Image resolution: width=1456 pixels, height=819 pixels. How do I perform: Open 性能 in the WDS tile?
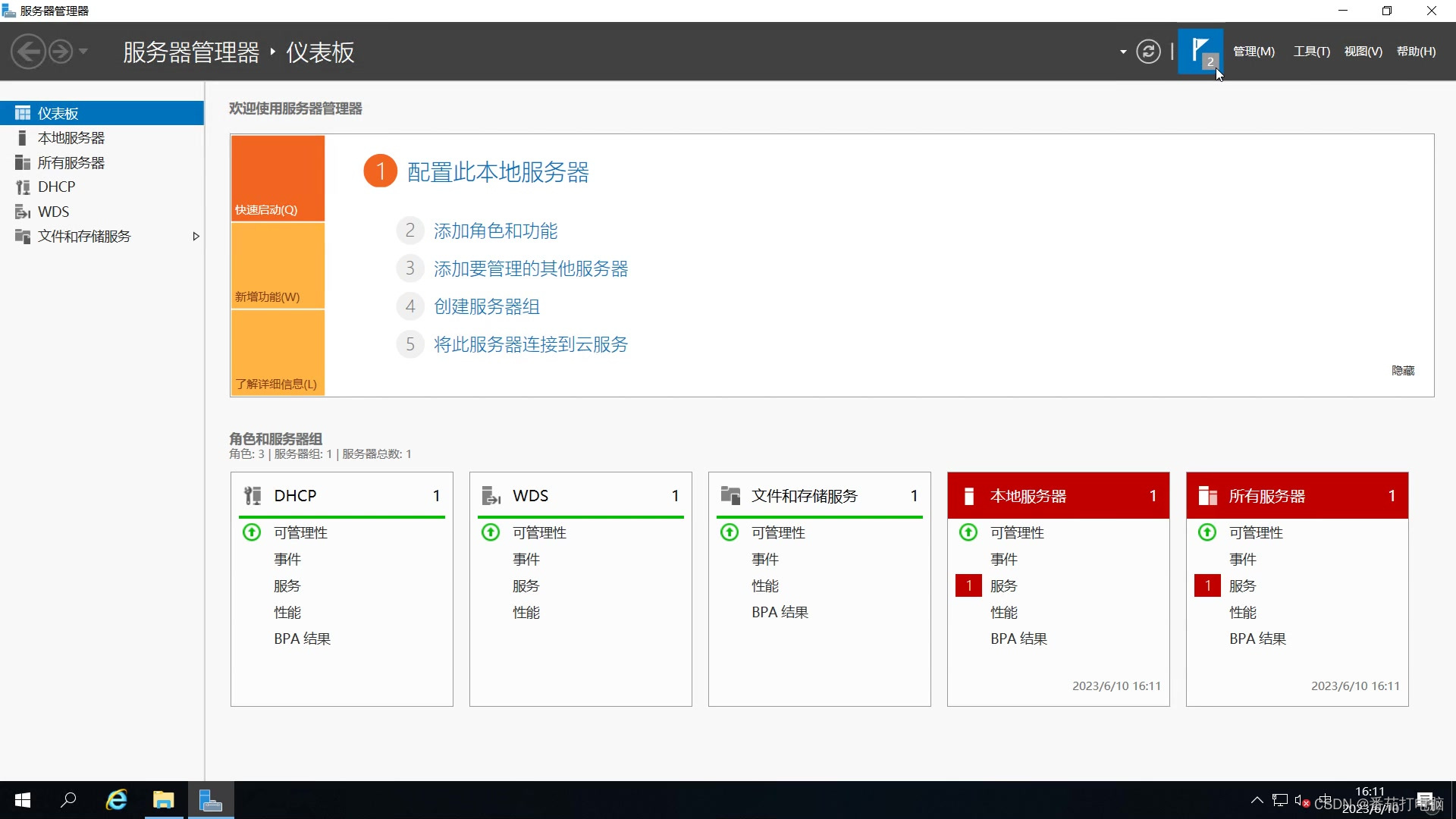[526, 612]
